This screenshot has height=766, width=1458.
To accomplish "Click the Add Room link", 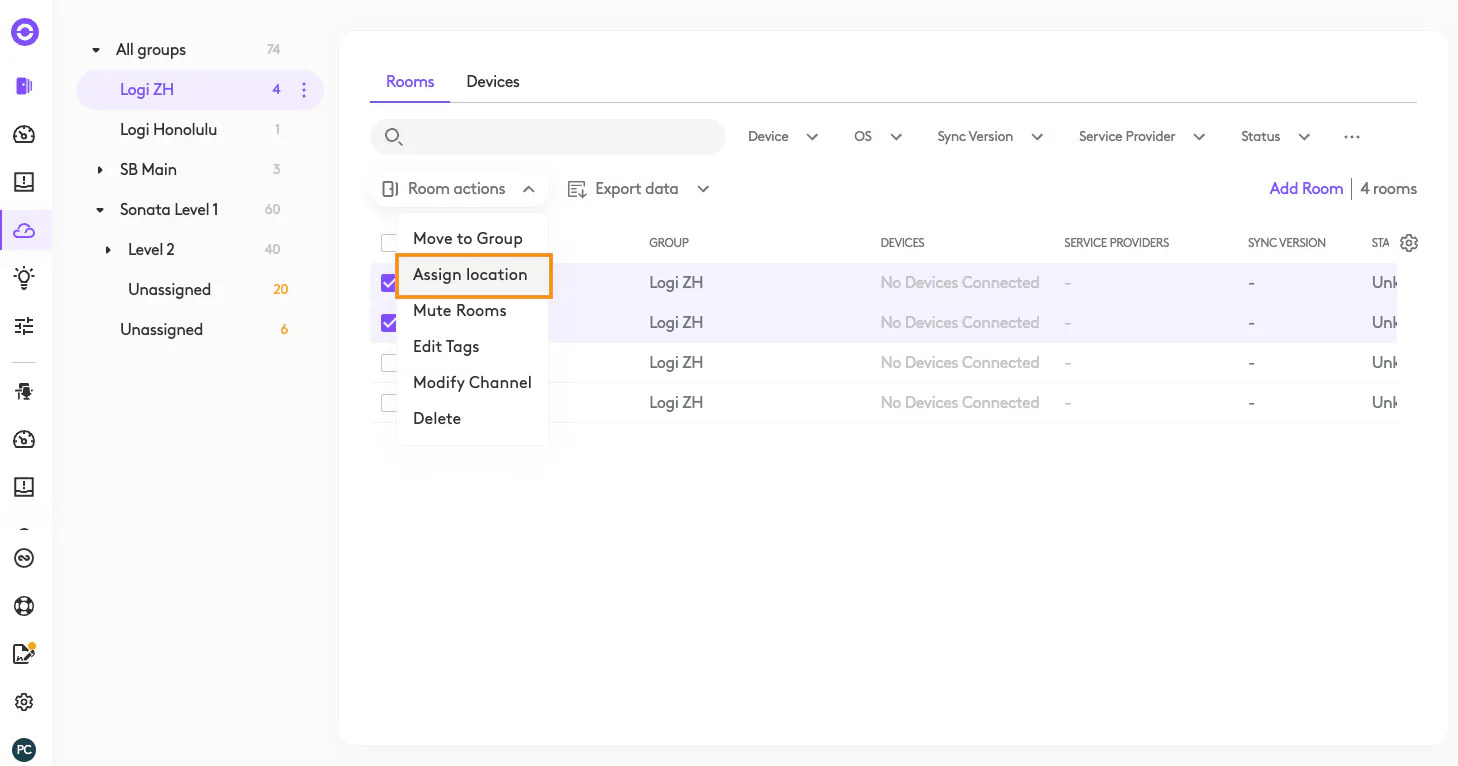I will click(x=1306, y=189).
